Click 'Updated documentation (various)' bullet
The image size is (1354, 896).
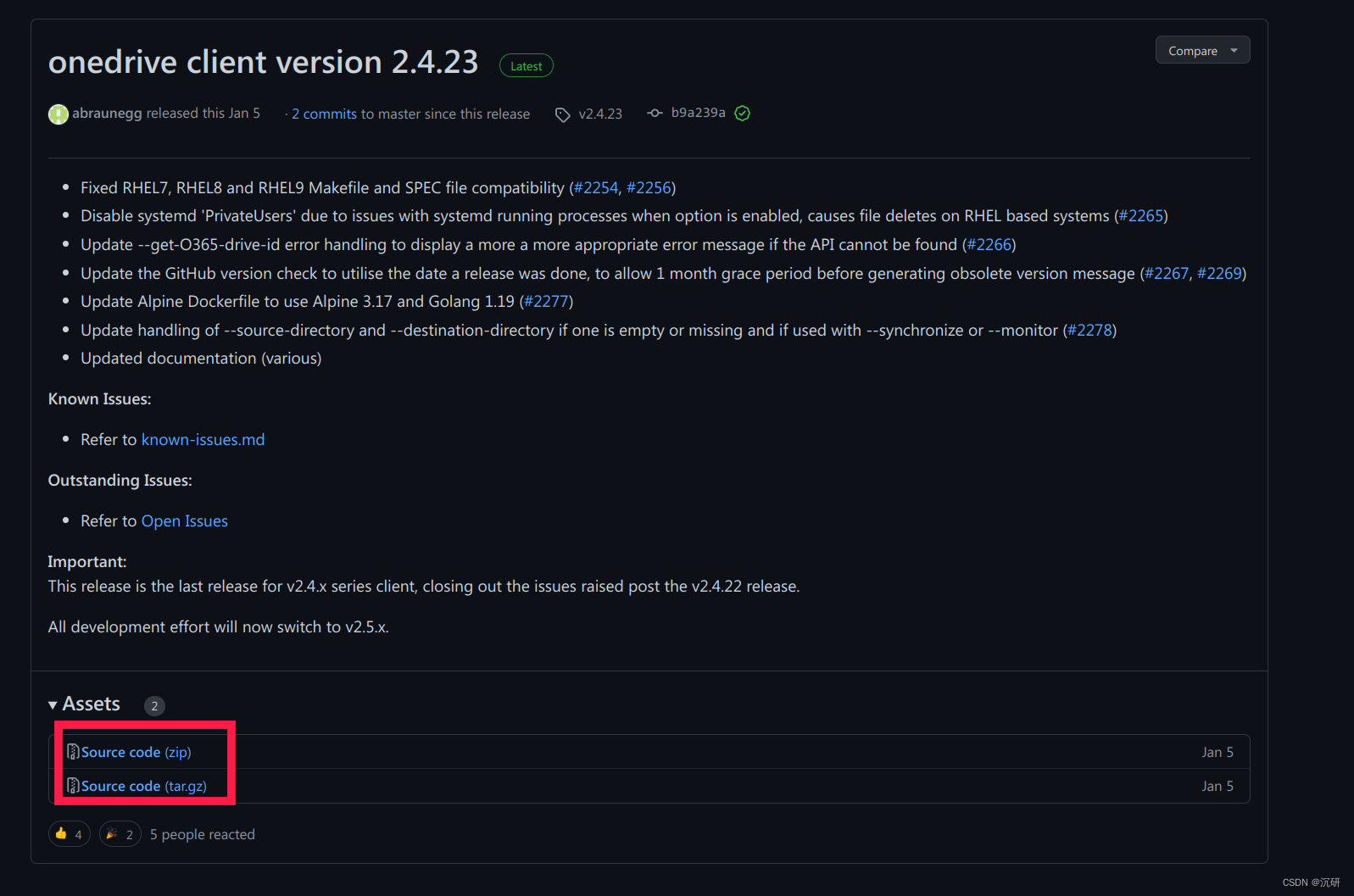(201, 359)
